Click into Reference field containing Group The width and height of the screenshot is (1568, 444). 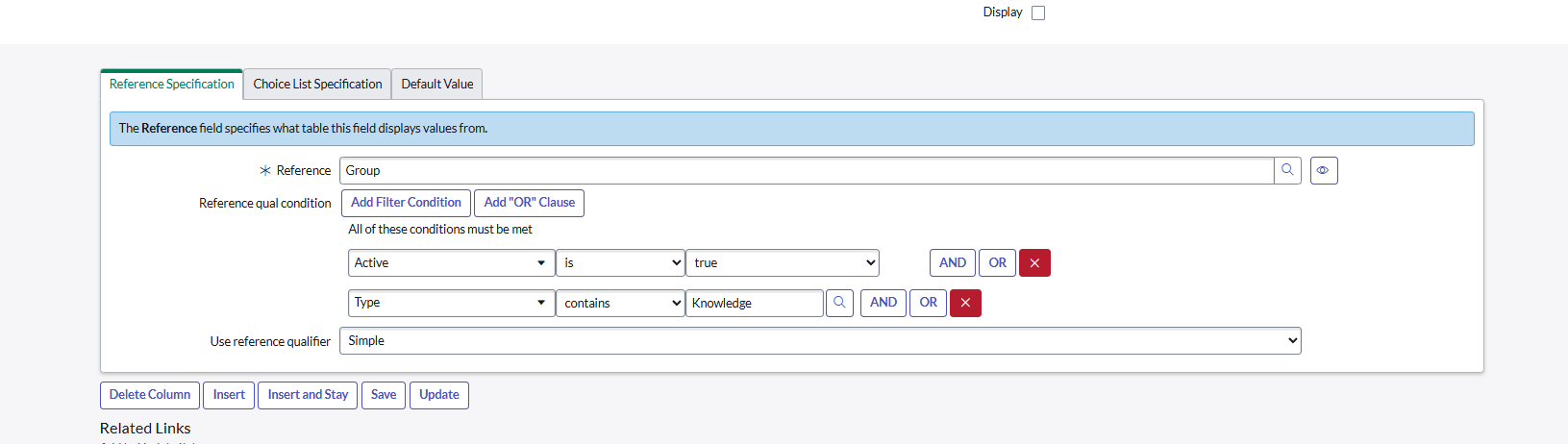807,170
